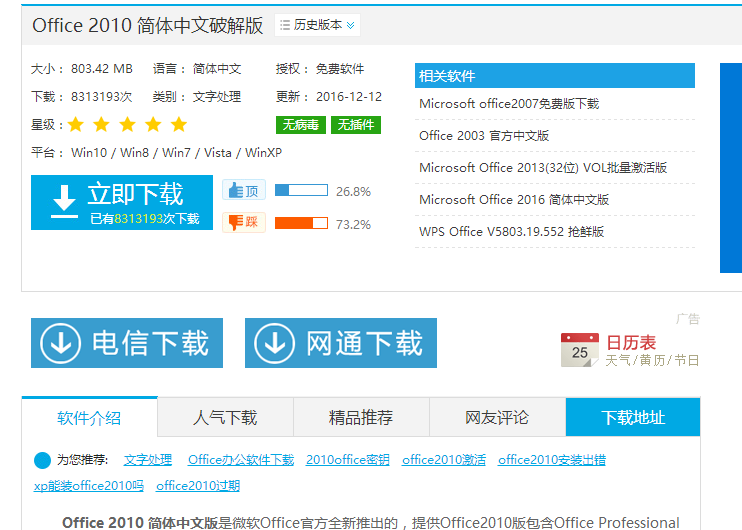Screen dimensions: 742x530
Task: Open the office2010激活 link
Action: [x=444, y=459]
